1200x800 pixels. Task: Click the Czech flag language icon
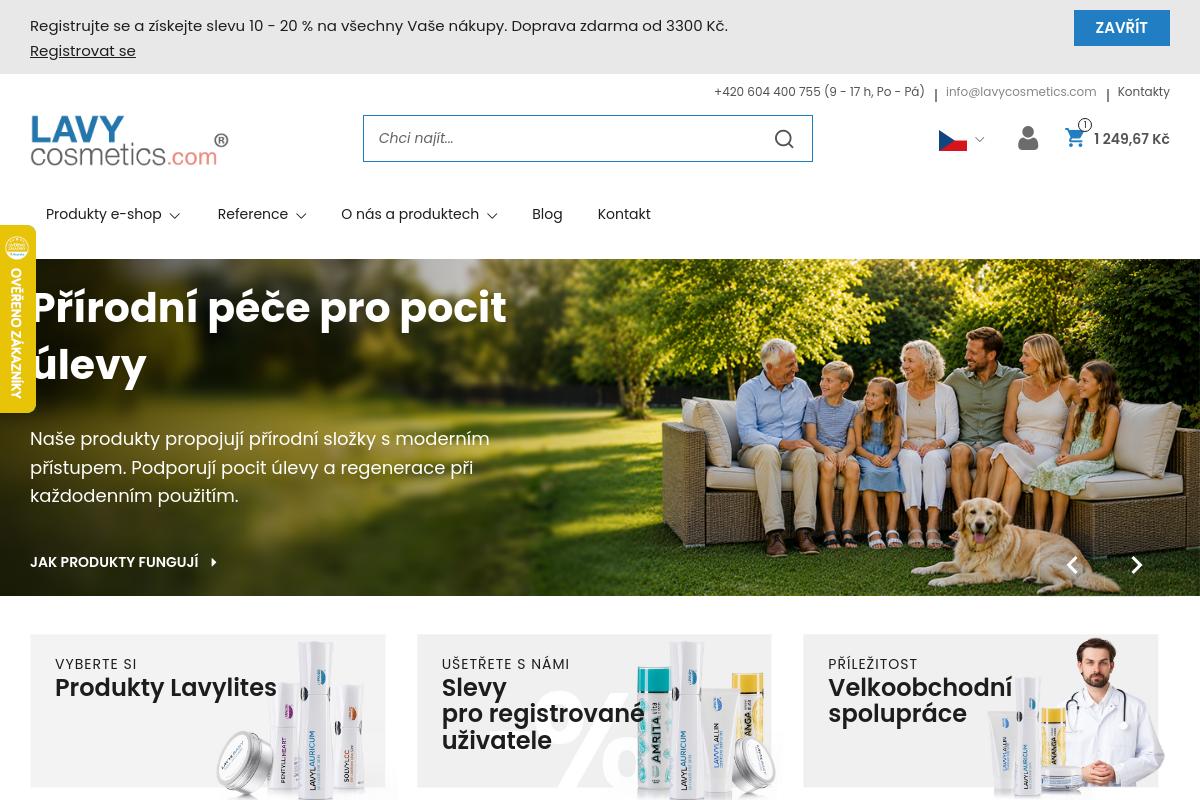(x=952, y=140)
